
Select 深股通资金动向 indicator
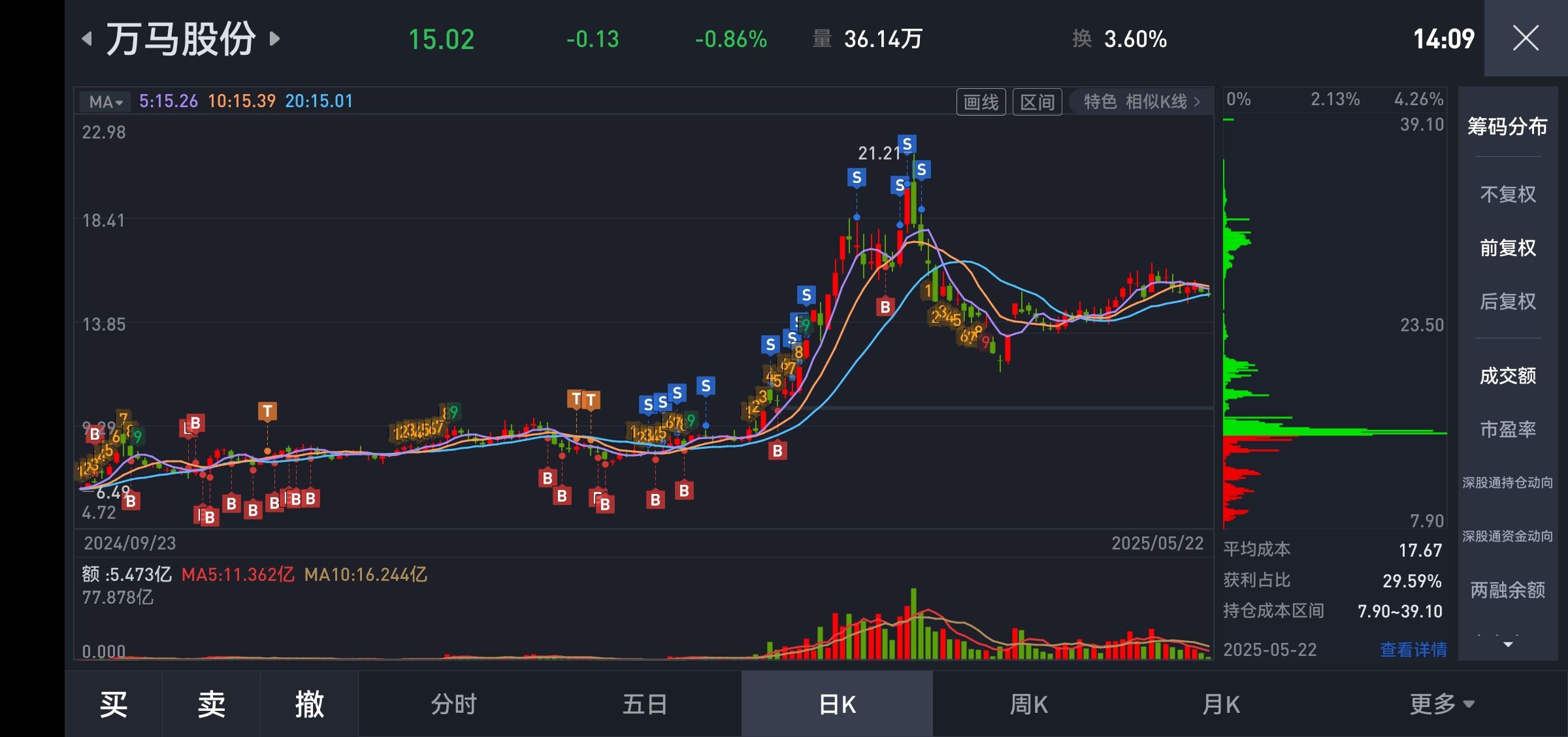pos(1507,536)
